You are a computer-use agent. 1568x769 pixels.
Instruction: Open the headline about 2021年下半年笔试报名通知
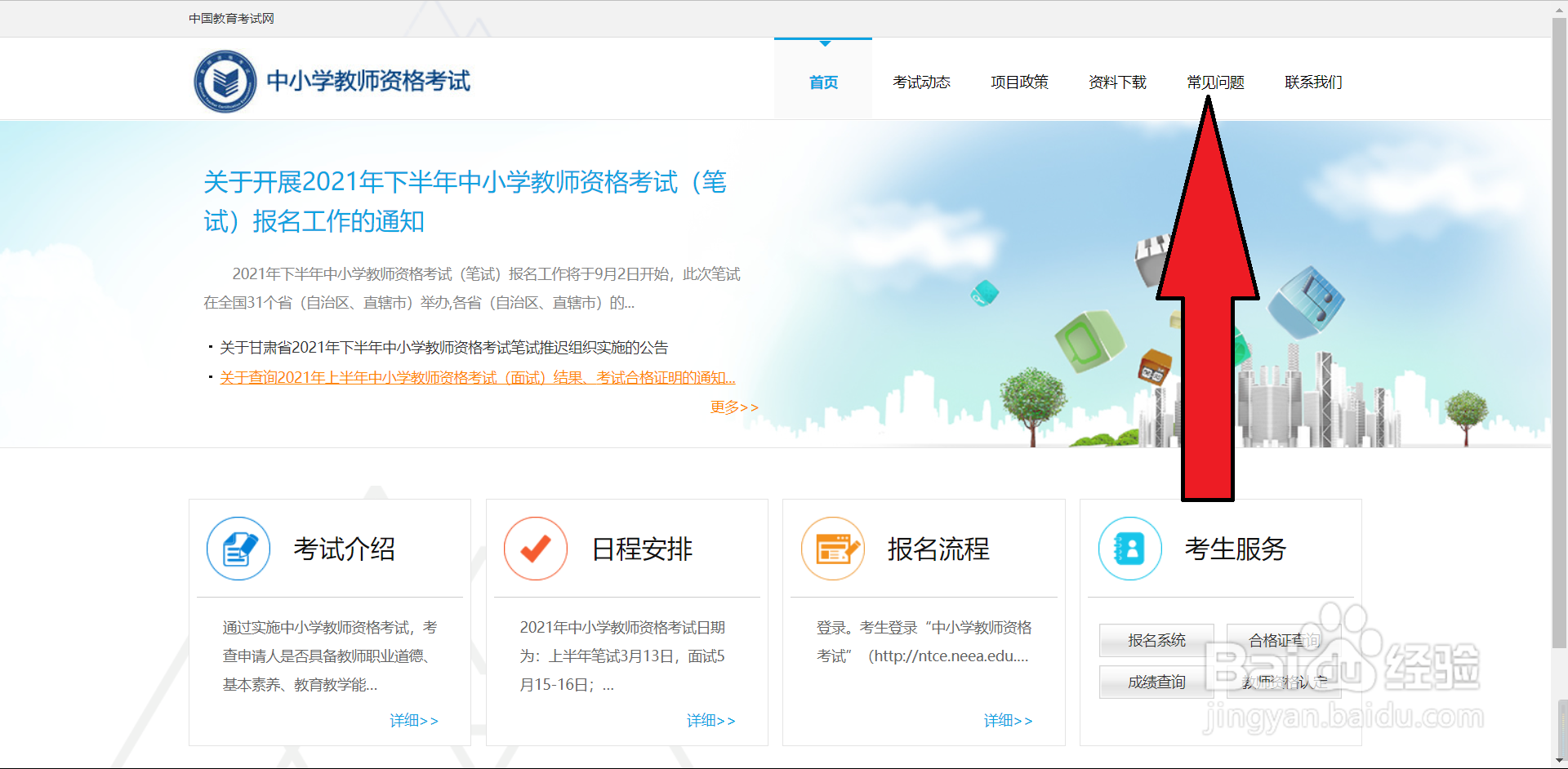[465, 201]
